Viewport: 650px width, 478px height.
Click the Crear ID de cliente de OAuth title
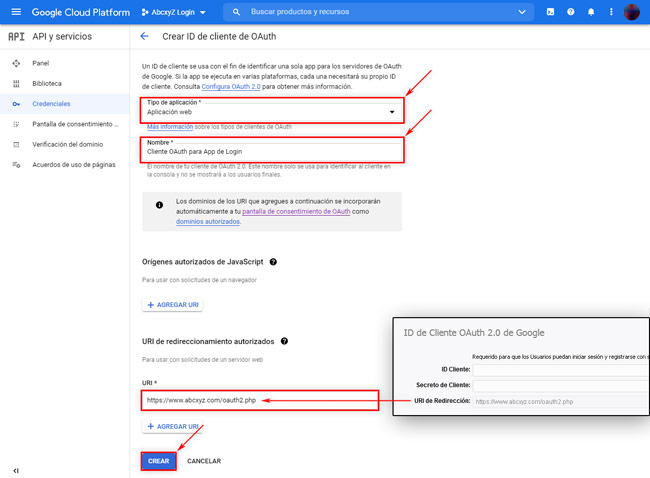tap(219, 36)
